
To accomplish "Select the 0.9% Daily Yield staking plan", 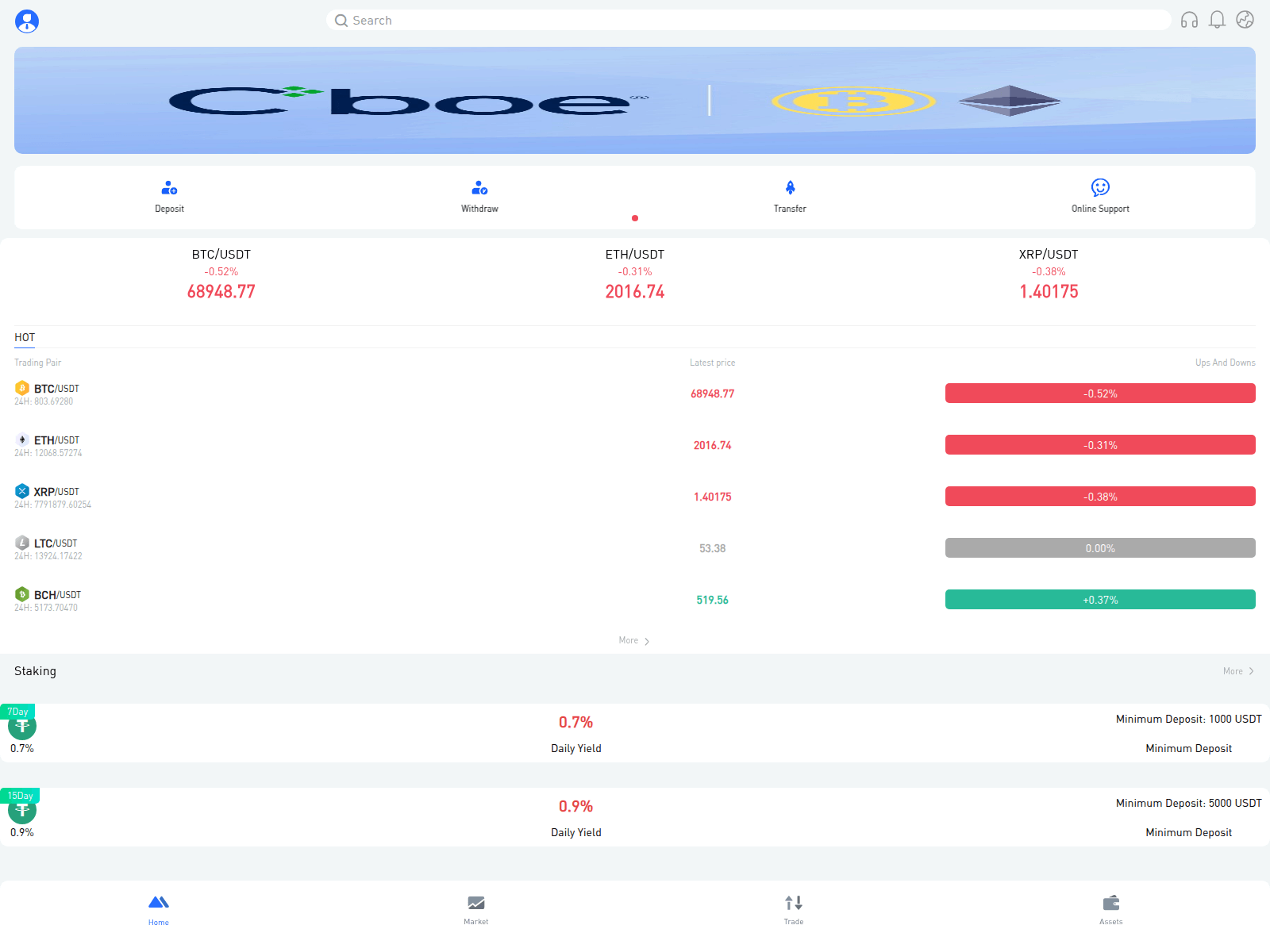I will pos(635,817).
